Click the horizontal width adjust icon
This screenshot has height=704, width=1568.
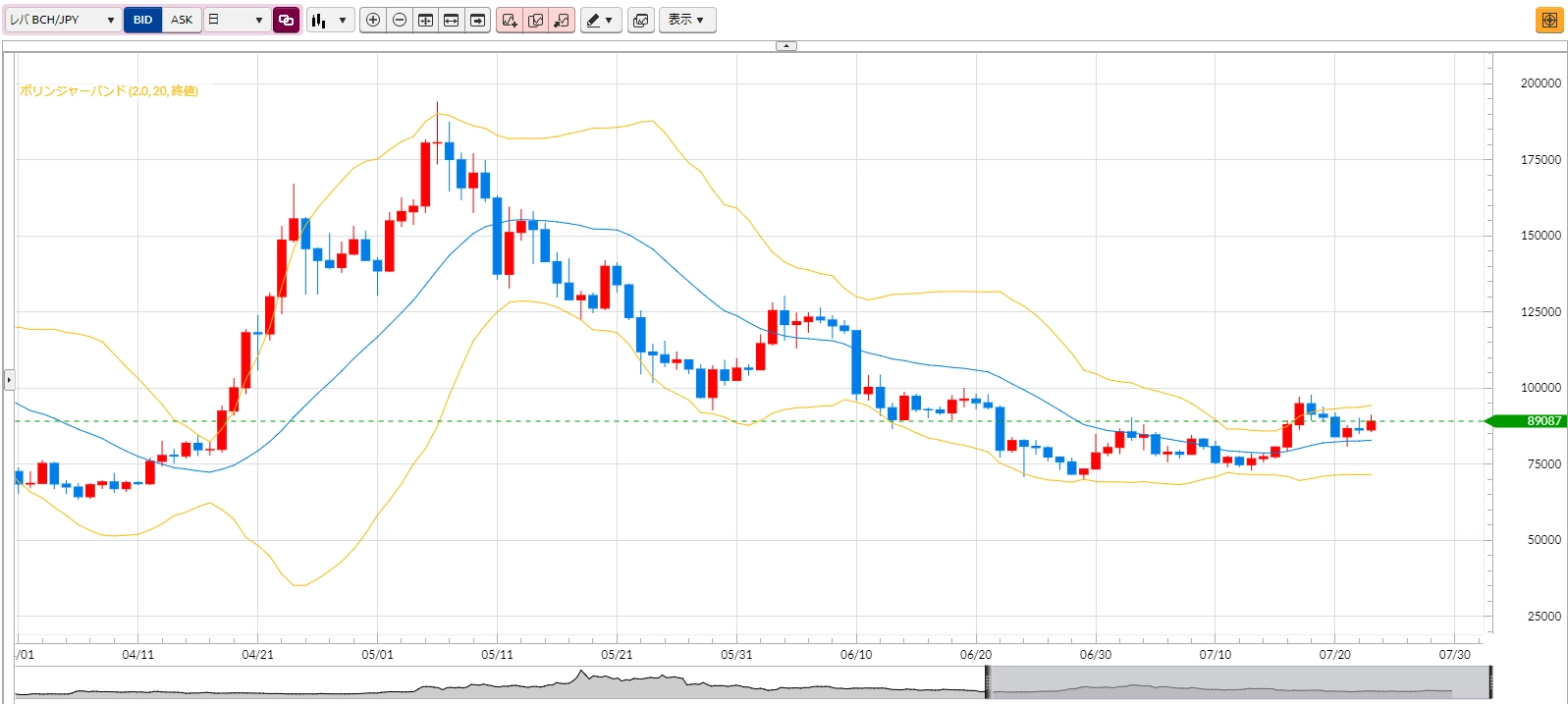point(452,20)
